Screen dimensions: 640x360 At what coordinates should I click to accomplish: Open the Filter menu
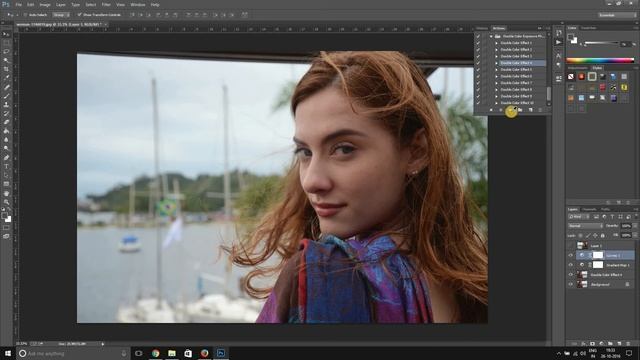[106, 4]
